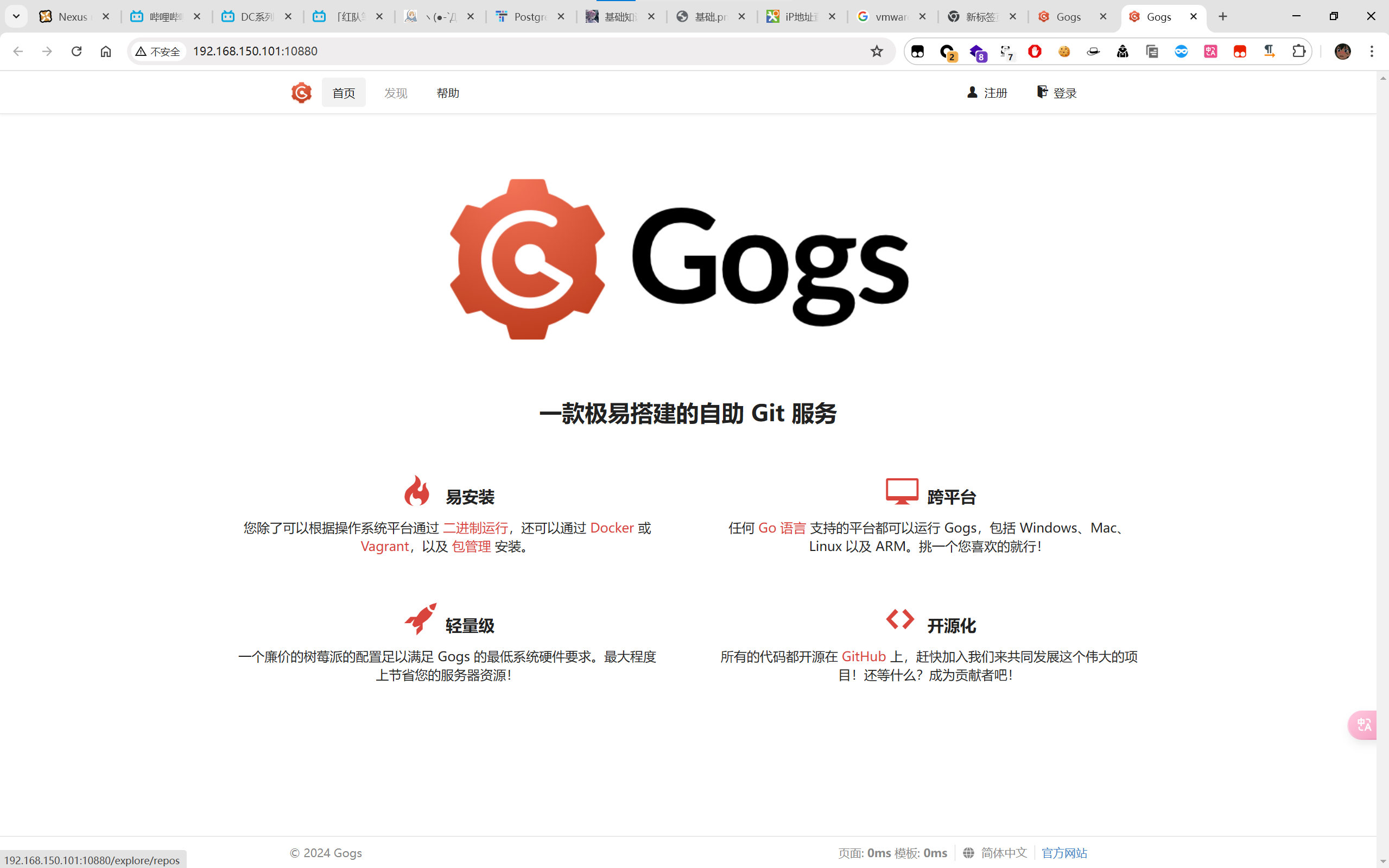
Task: Open the Chrome profile avatar
Action: pyautogui.click(x=1342, y=52)
